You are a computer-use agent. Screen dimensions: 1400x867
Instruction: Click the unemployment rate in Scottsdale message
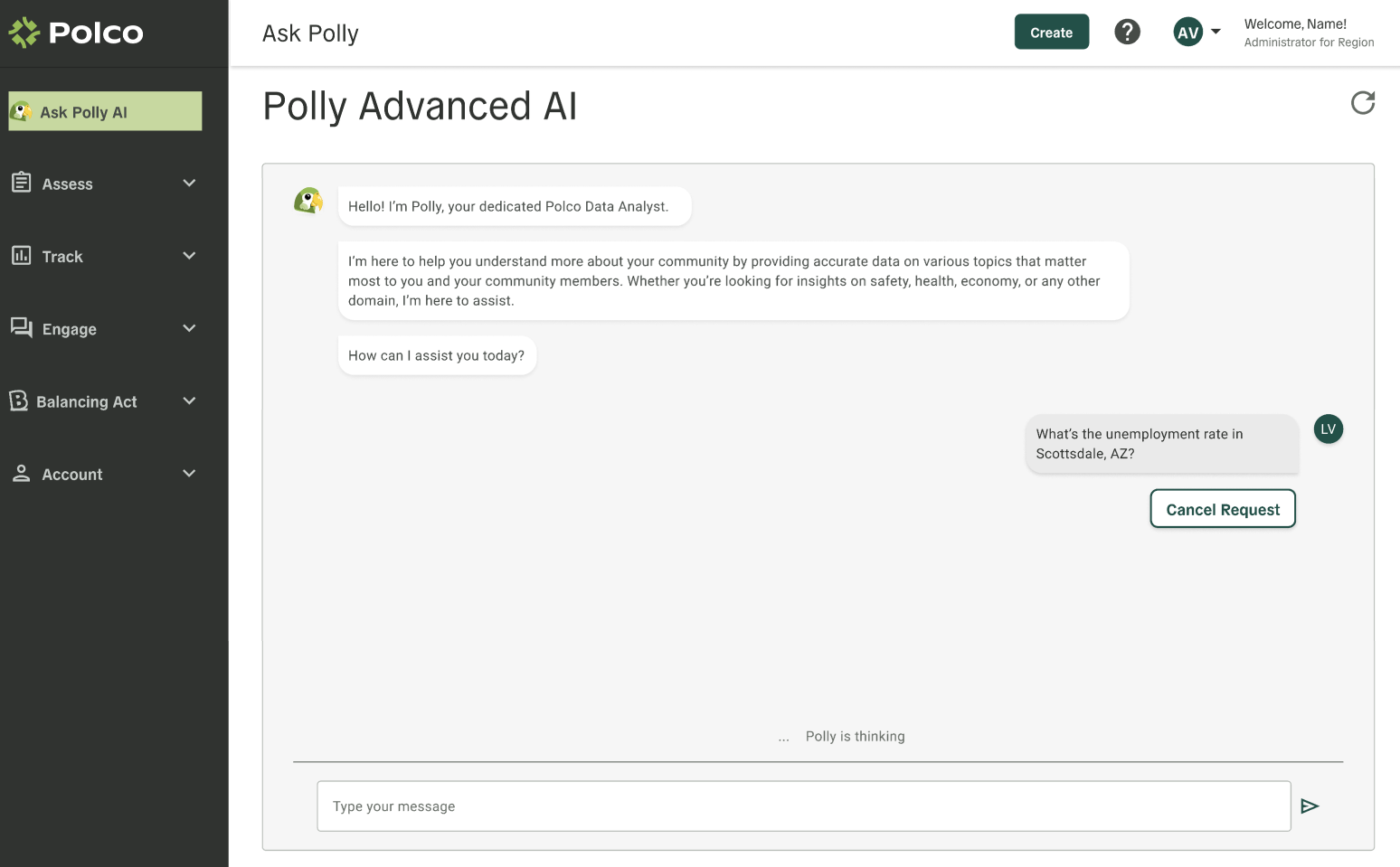click(x=1162, y=444)
